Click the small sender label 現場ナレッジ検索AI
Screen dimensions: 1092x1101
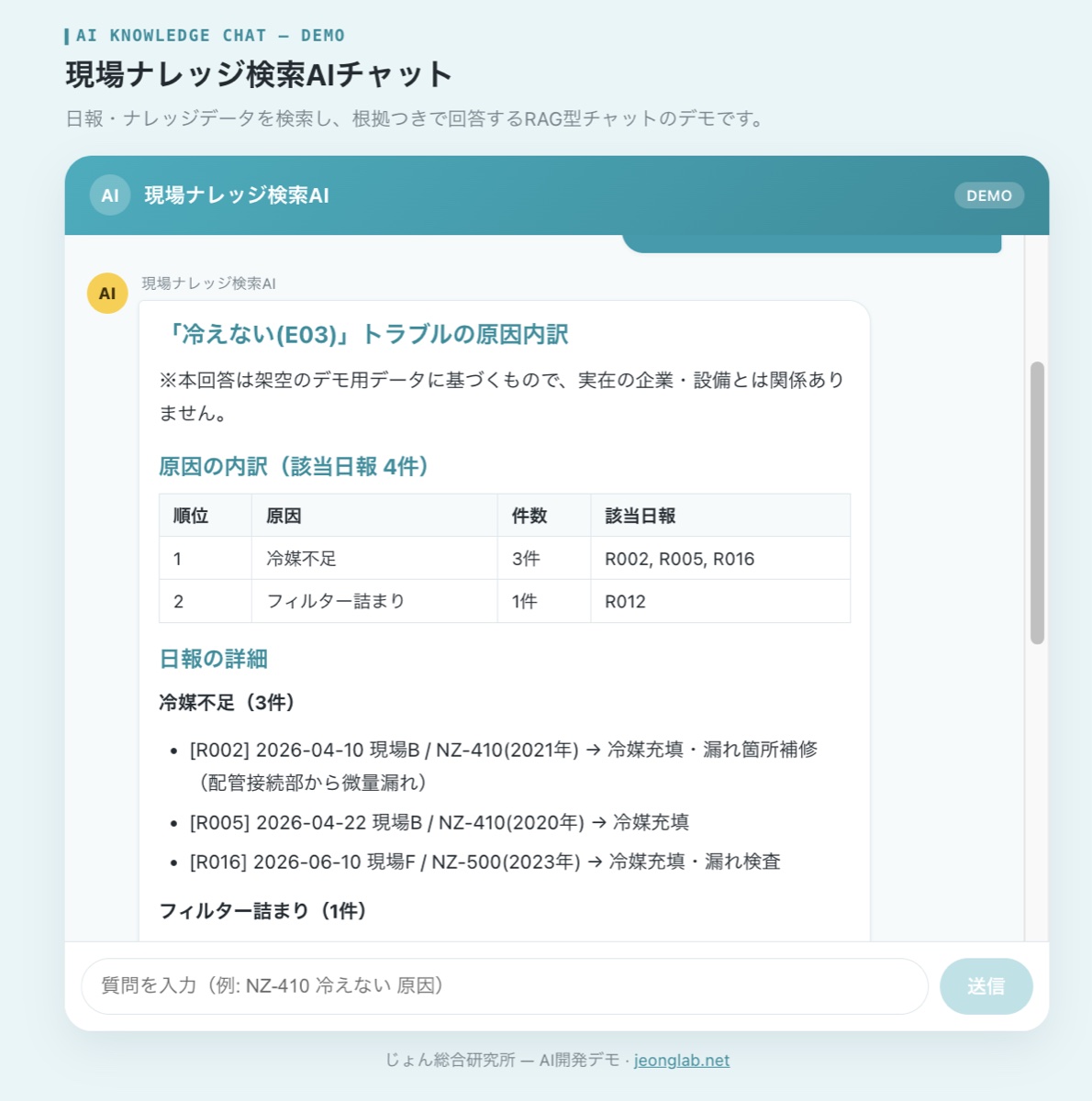(x=208, y=284)
